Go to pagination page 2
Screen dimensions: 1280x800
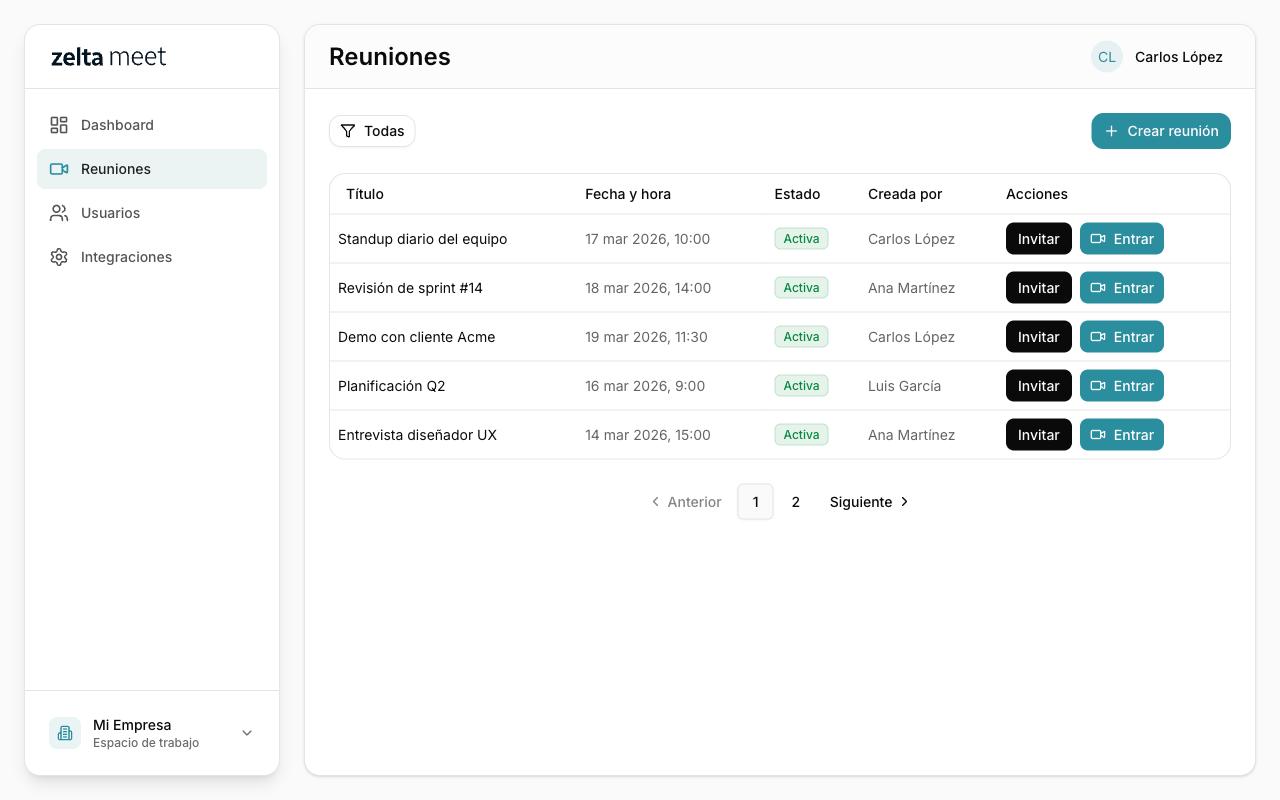(795, 501)
